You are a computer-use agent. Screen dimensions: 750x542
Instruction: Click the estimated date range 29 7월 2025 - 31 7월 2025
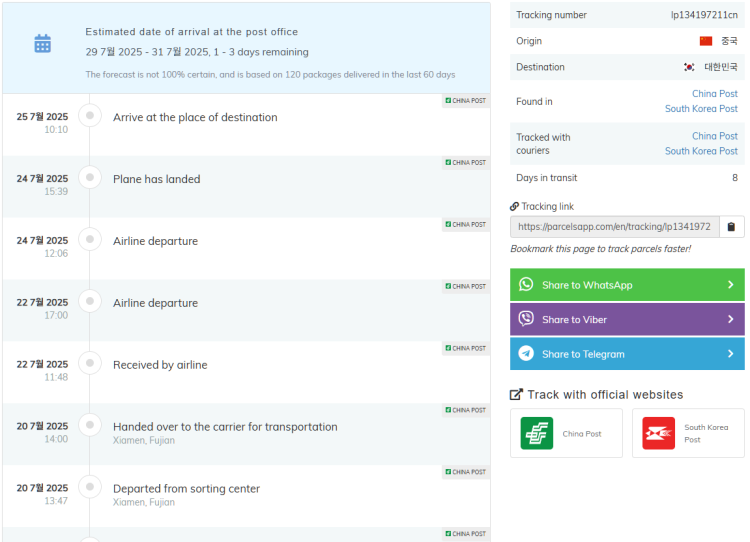pos(147,52)
